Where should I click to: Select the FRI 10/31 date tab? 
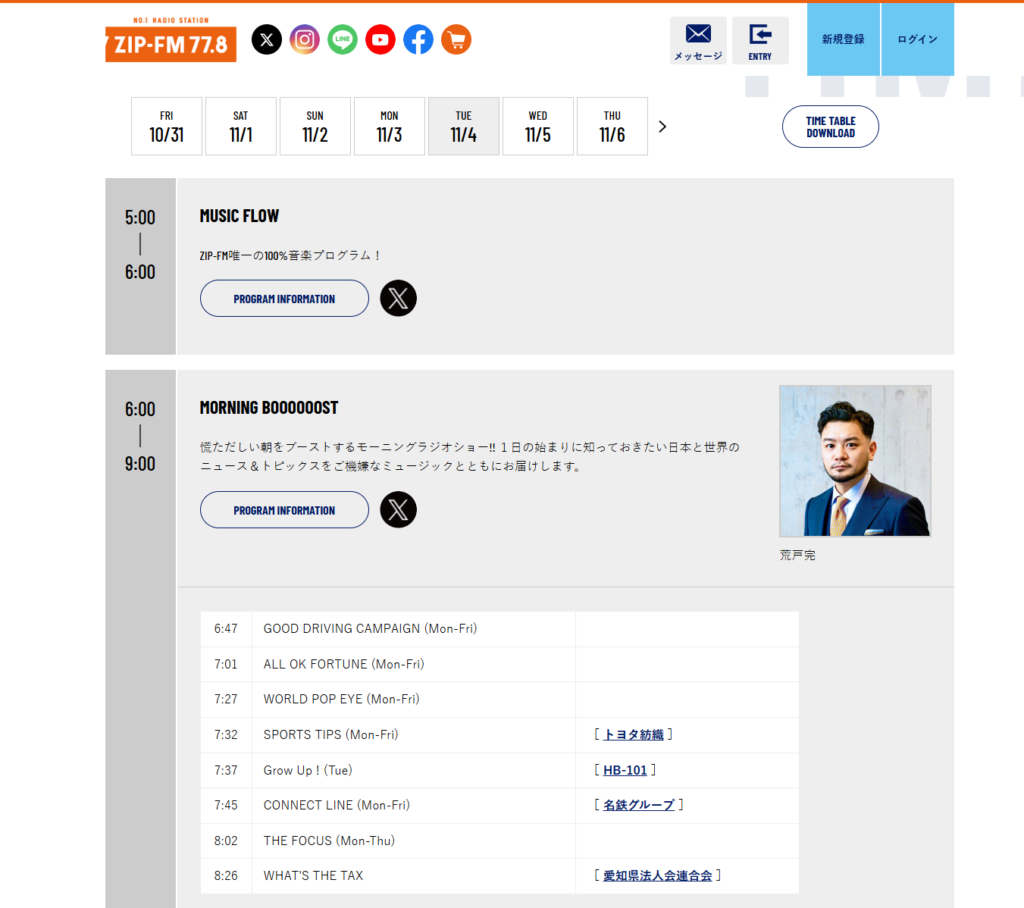pyautogui.click(x=167, y=126)
